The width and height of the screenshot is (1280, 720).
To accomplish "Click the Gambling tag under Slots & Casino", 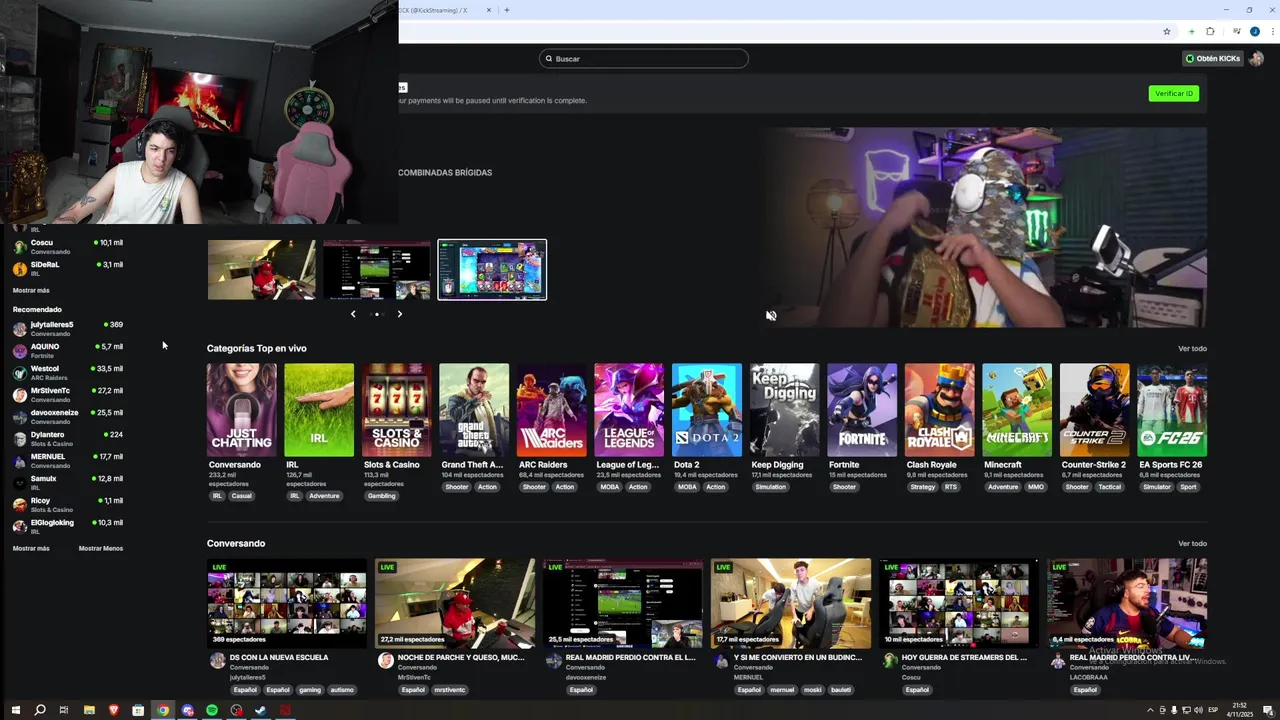I will (381, 496).
